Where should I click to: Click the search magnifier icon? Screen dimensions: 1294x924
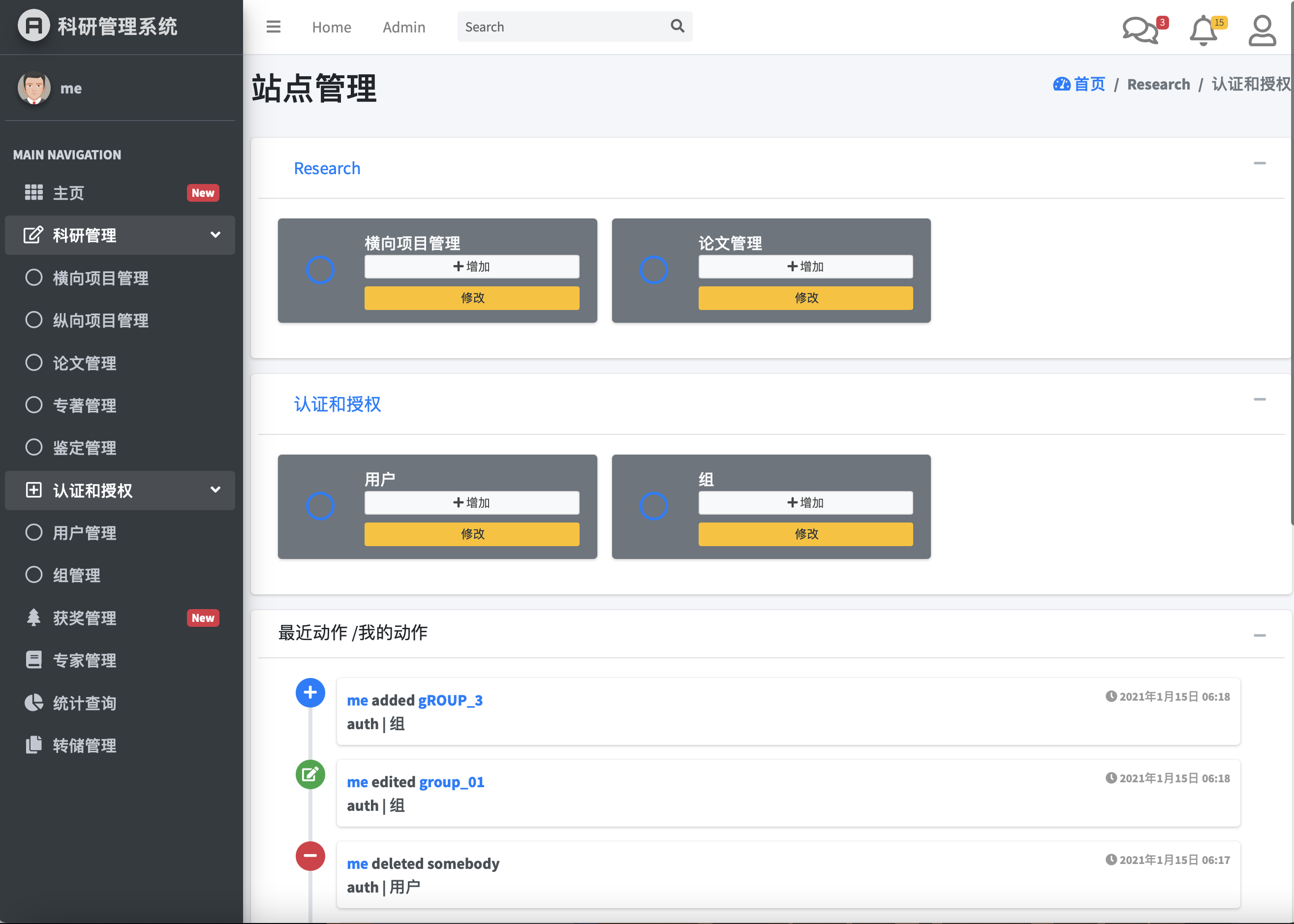(677, 26)
